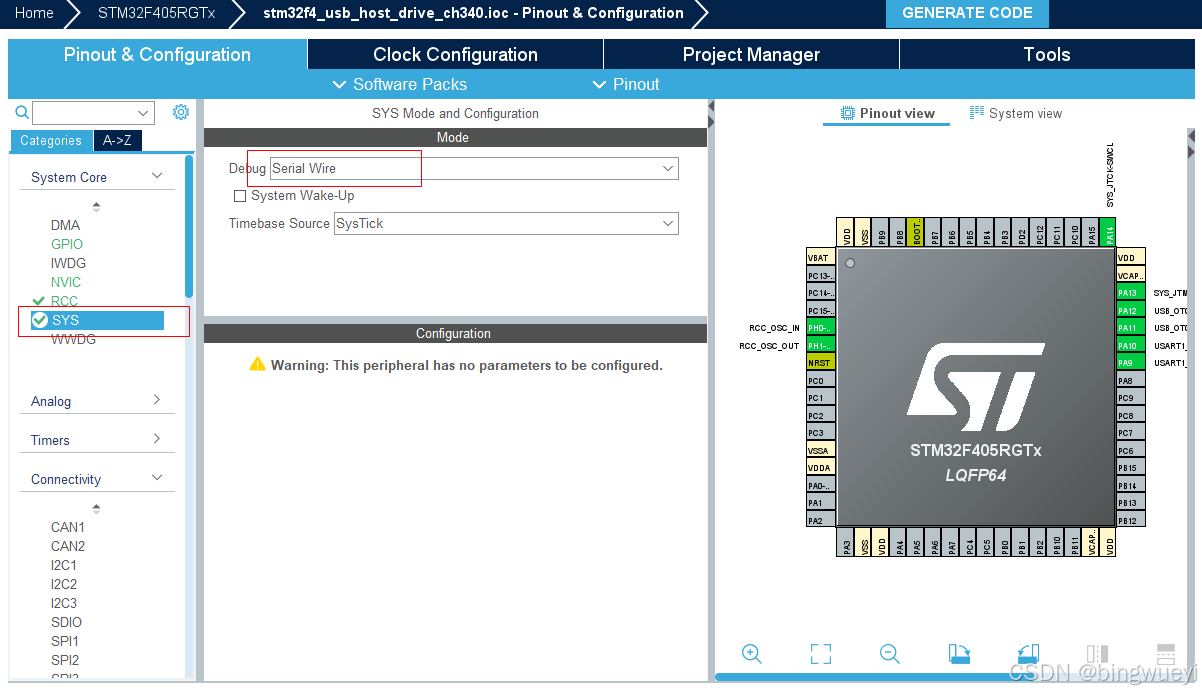Switch to the A->Z tab
The image size is (1202, 692).
[x=117, y=141]
